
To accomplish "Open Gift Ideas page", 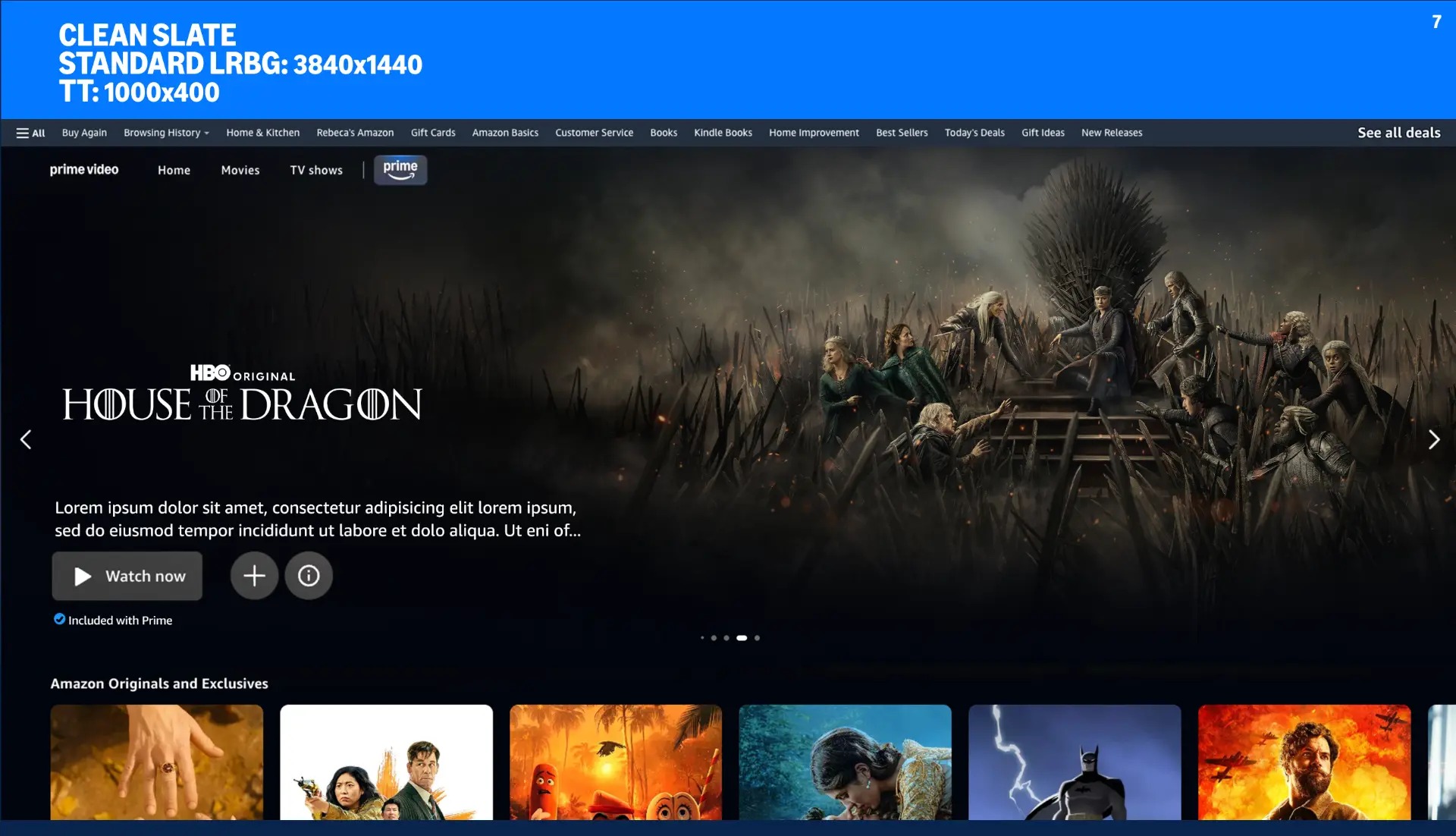I will (1043, 133).
